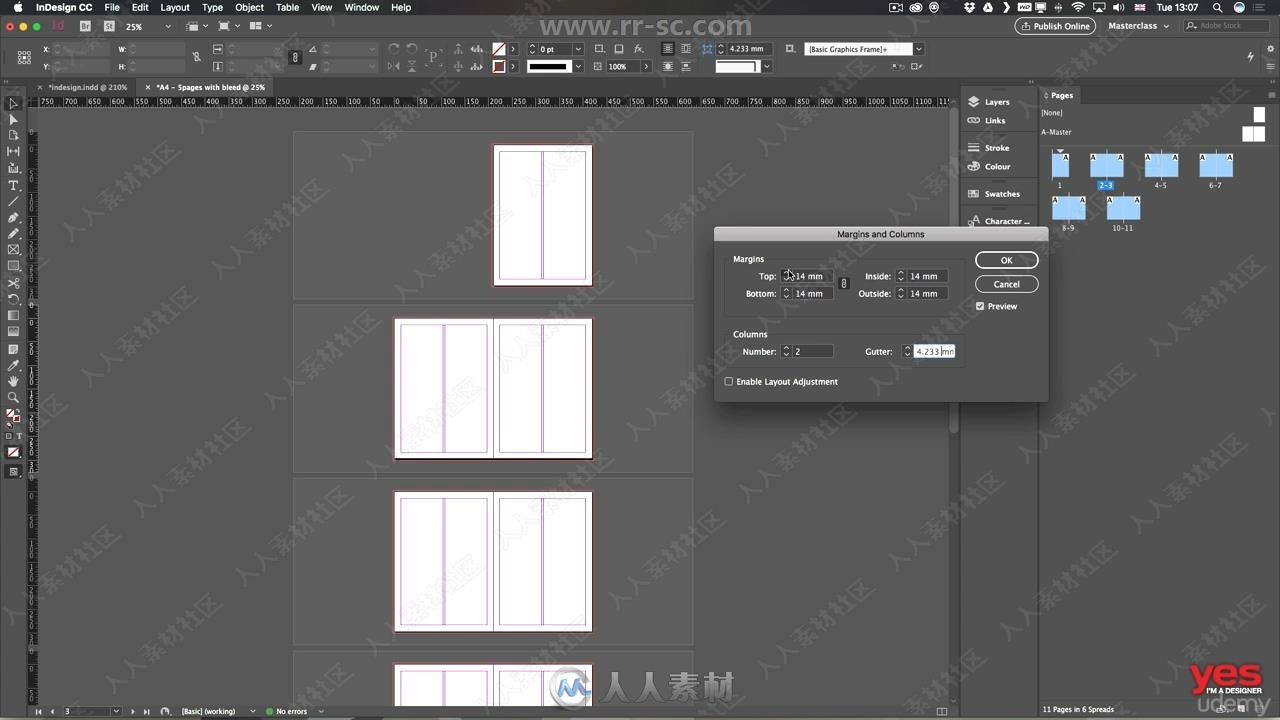Open the Layout menu
The width and height of the screenshot is (1280, 720).
click(175, 7)
